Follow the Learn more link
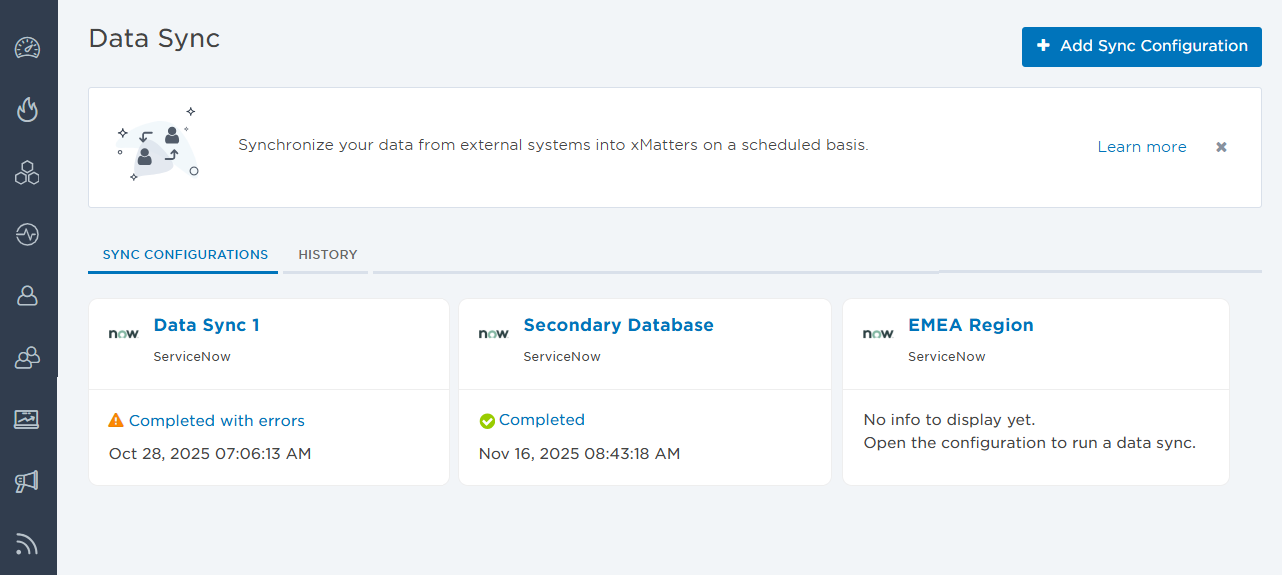Viewport: 1282px width, 575px height. 1141,147
